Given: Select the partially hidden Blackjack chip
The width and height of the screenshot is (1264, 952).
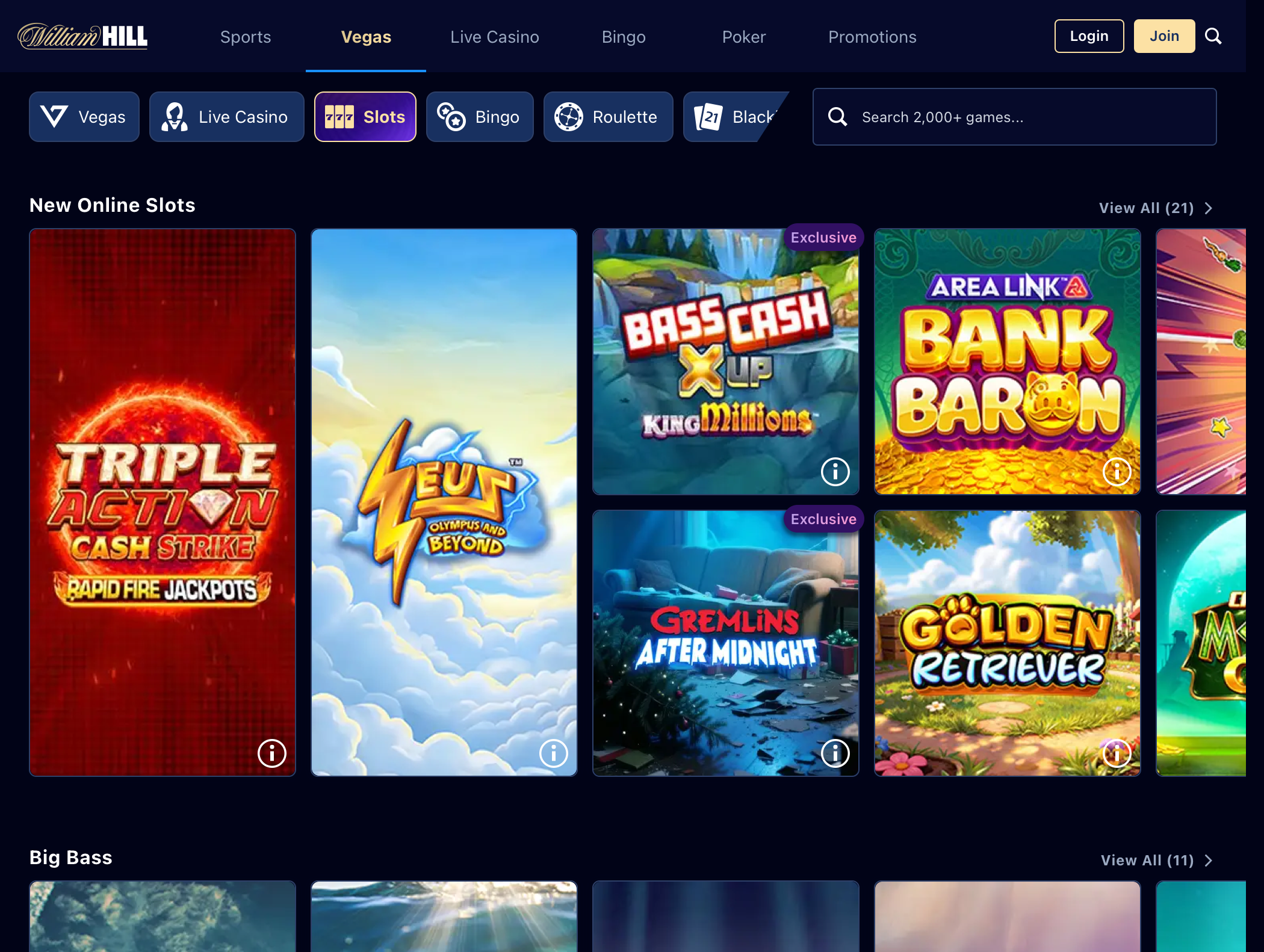Looking at the screenshot, I should click(x=736, y=117).
